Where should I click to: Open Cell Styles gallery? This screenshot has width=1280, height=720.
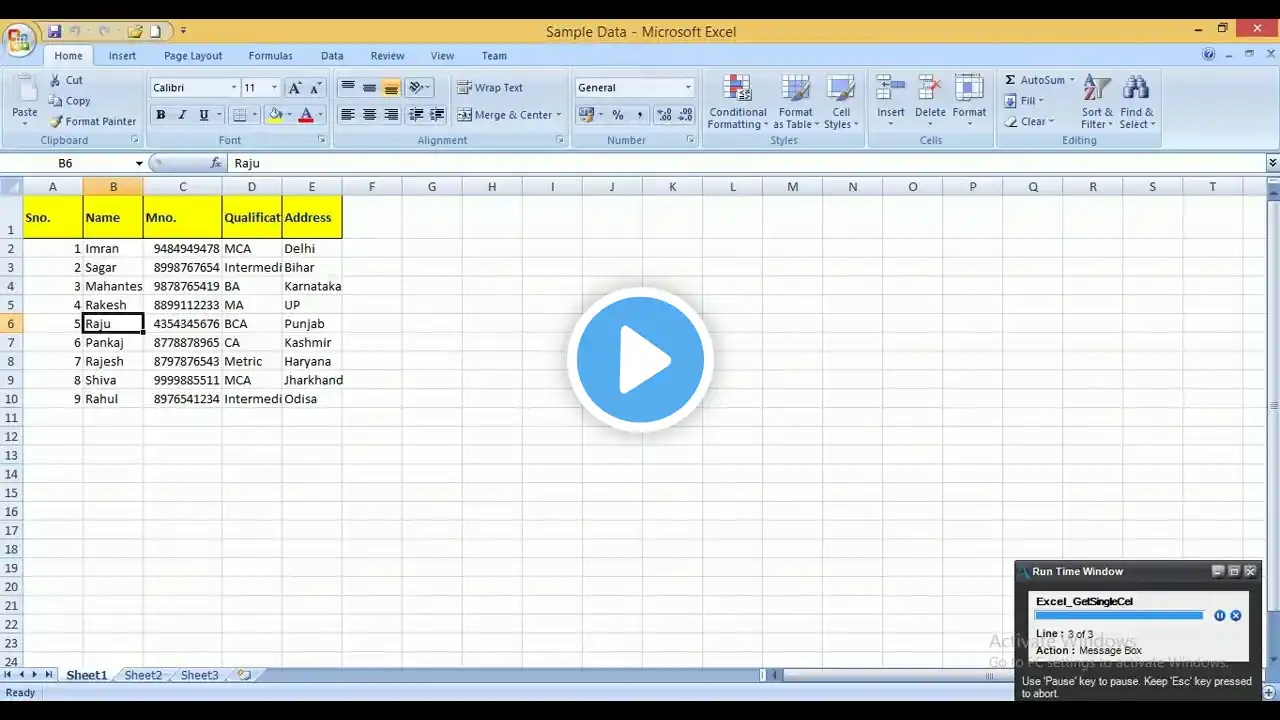pos(841,102)
